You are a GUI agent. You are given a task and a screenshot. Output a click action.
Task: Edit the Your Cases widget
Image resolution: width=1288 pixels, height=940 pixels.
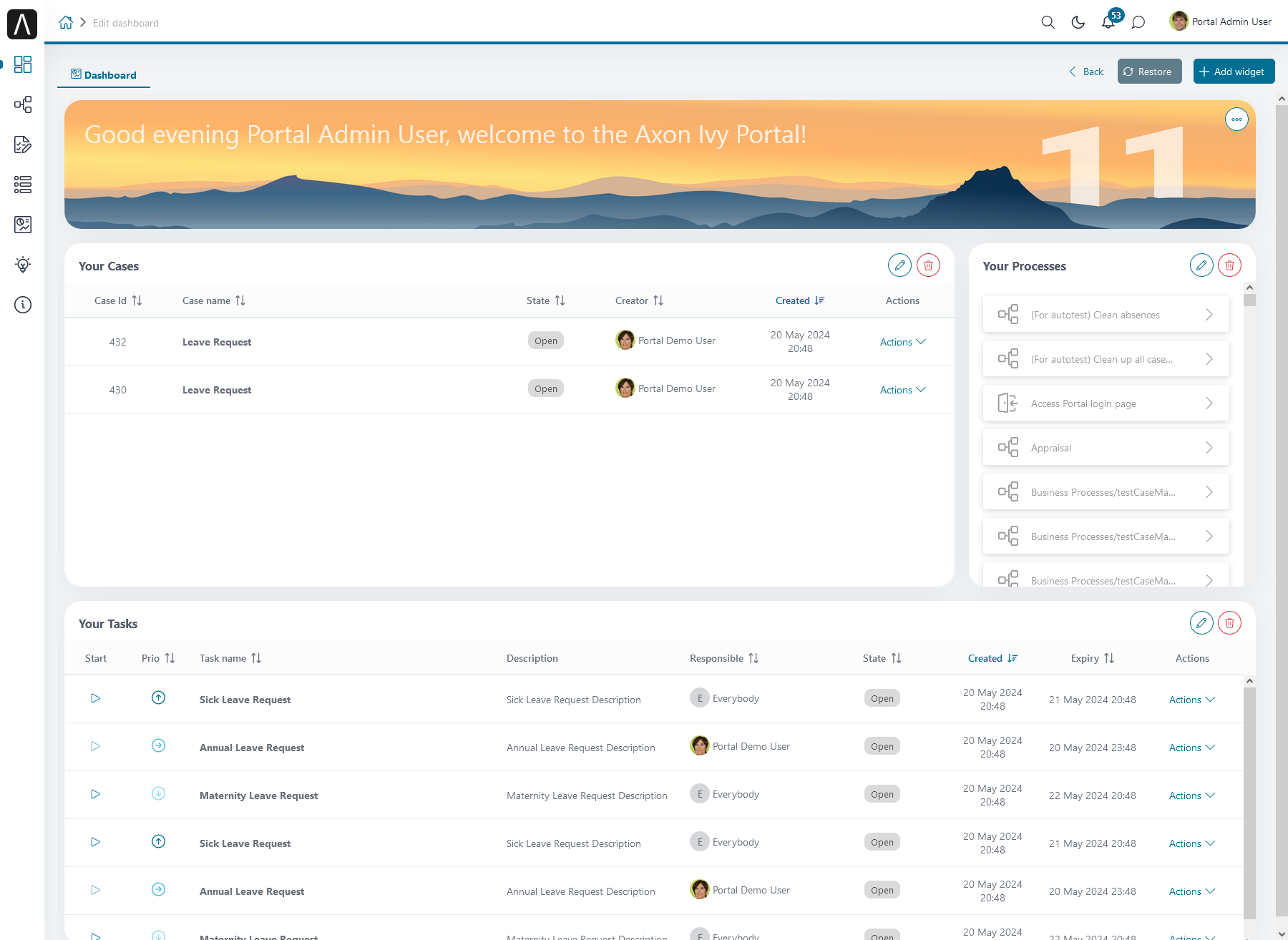coord(899,265)
